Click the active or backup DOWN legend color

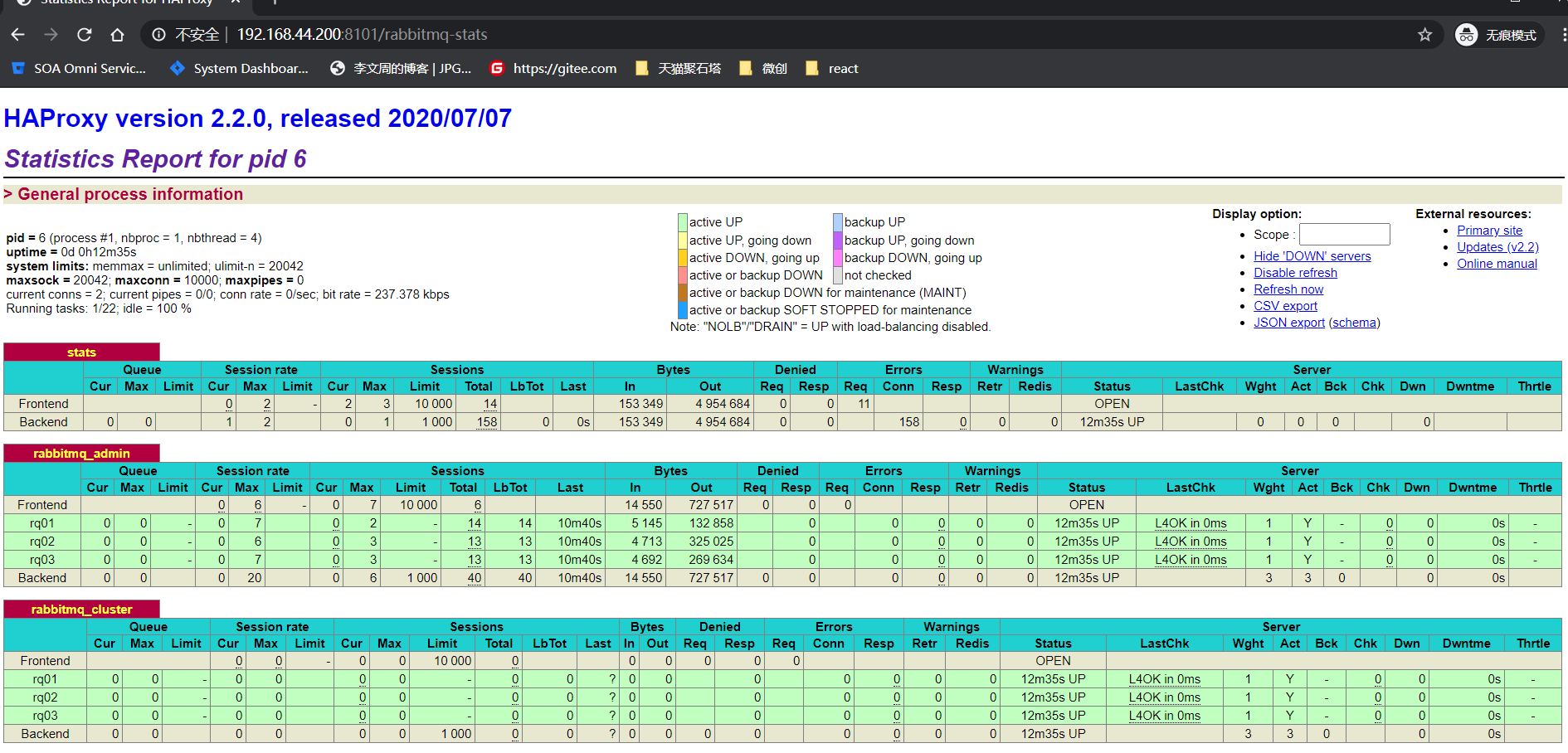coord(682,275)
